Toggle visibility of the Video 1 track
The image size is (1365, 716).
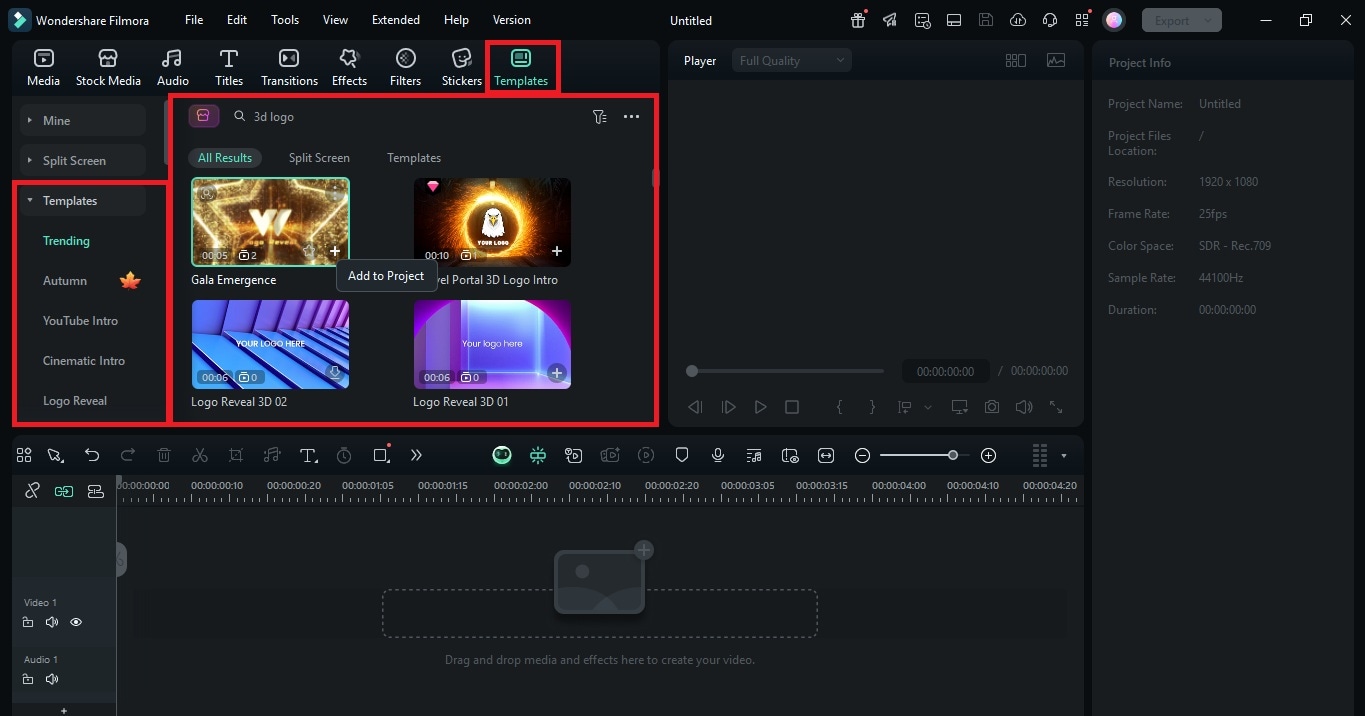[75, 622]
